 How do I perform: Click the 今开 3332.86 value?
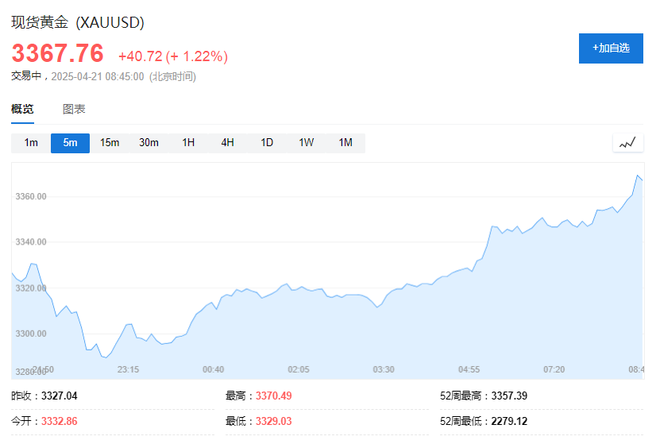click(x=59, y=421)
